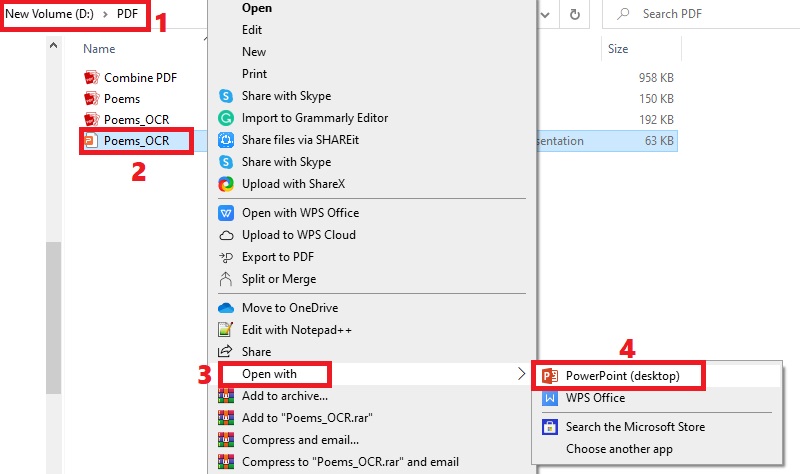Viewport: 800px width, 474px height.
Task: Select Split or Merge
Action: (279, 279)
